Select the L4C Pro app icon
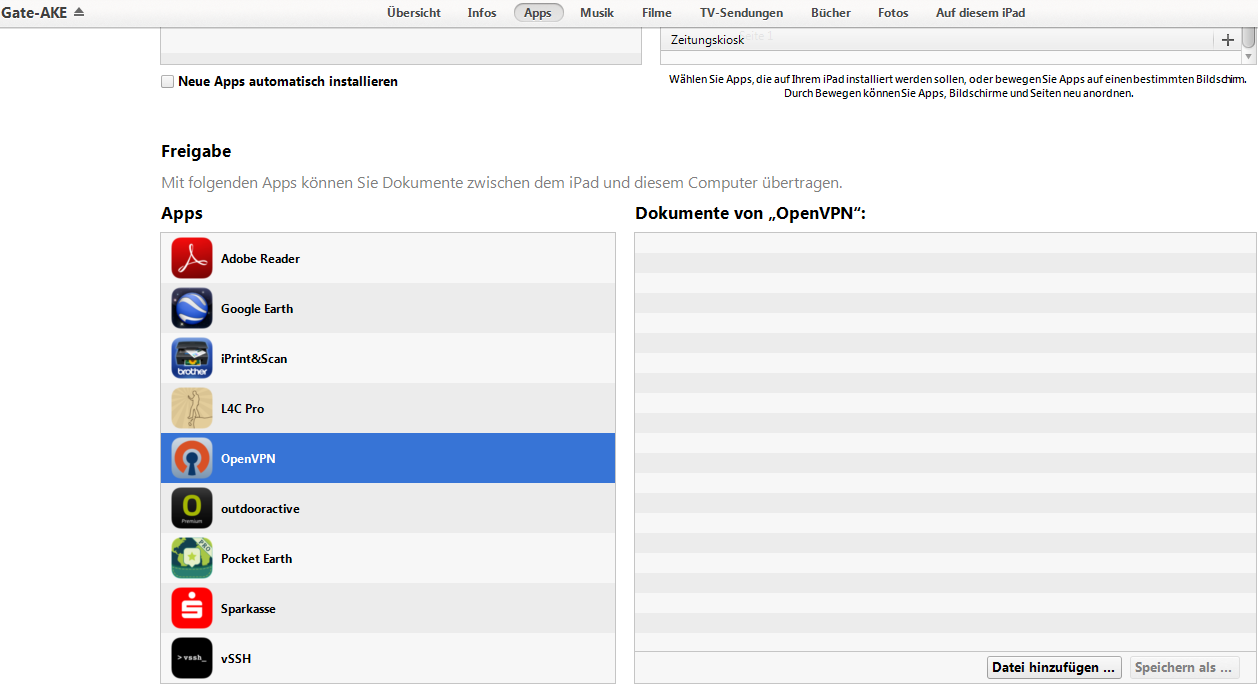 pos(191,408)
